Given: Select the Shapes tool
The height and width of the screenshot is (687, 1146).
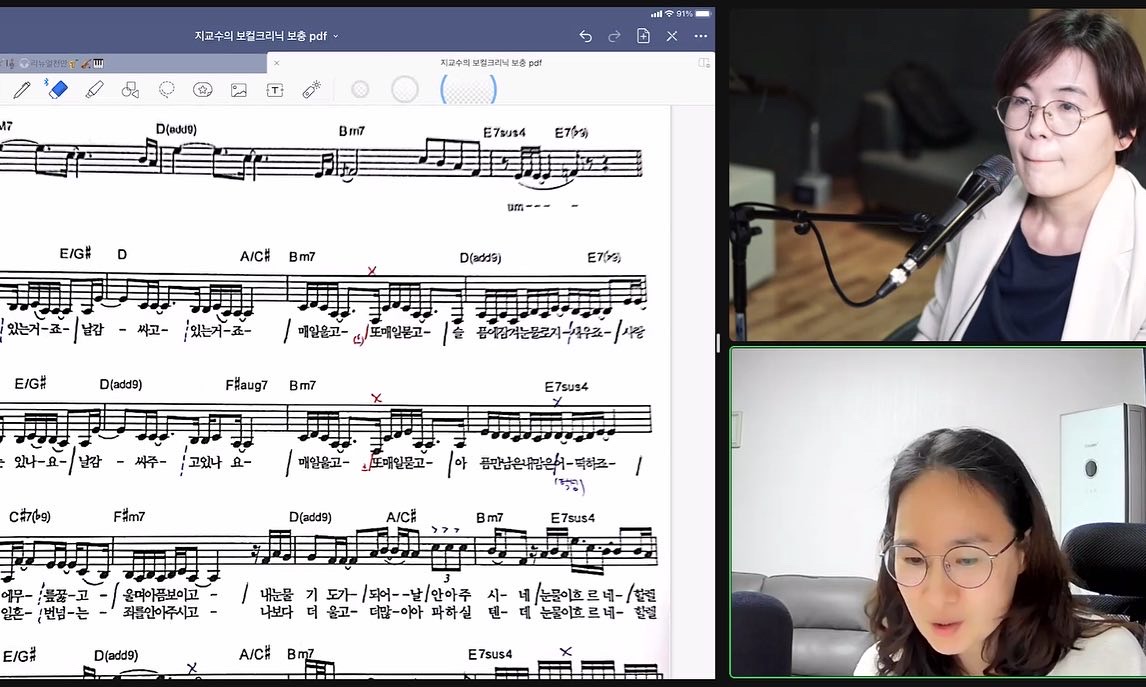Looking at the screenshot, I should click(x=130, y=90).
